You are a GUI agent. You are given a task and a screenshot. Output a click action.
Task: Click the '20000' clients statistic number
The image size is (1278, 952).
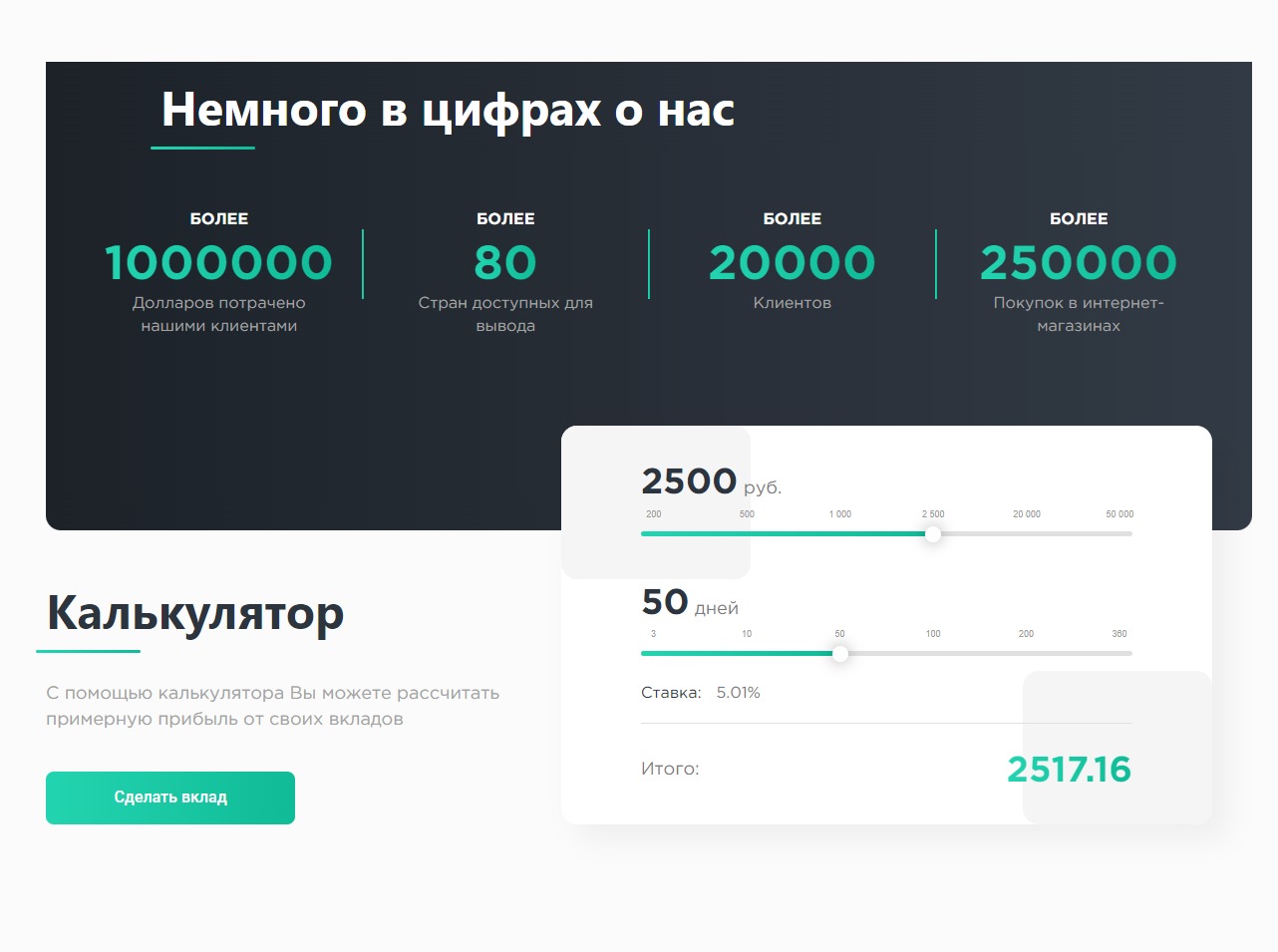tap(793, 263)
